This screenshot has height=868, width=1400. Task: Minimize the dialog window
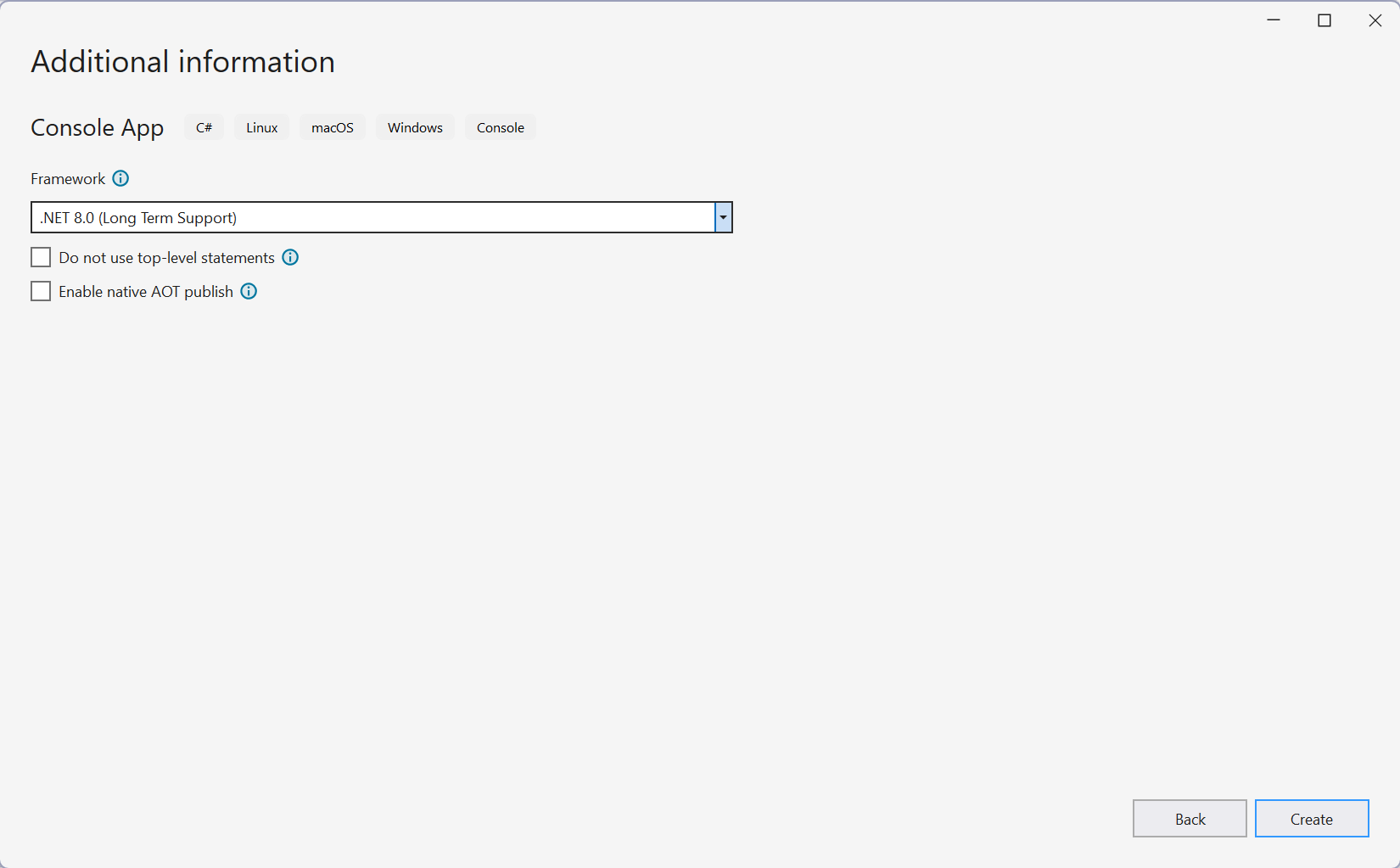[x=1274, y=20]
